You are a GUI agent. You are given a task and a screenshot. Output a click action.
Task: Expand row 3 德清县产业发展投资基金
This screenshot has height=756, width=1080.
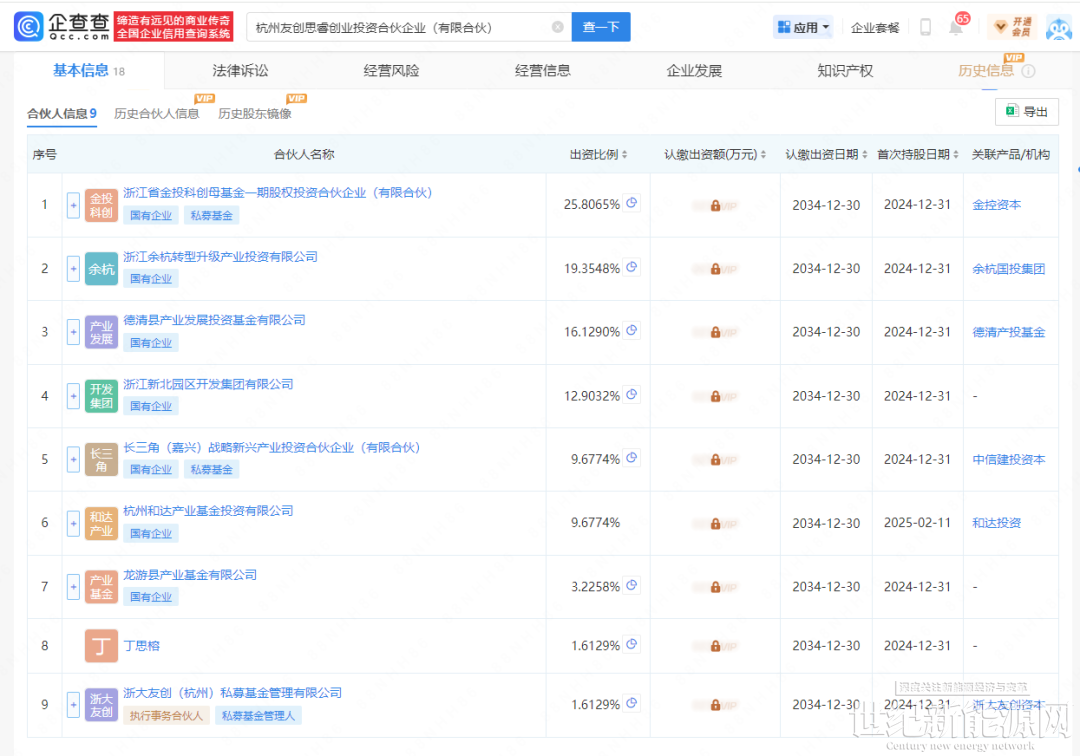[73, 332]
